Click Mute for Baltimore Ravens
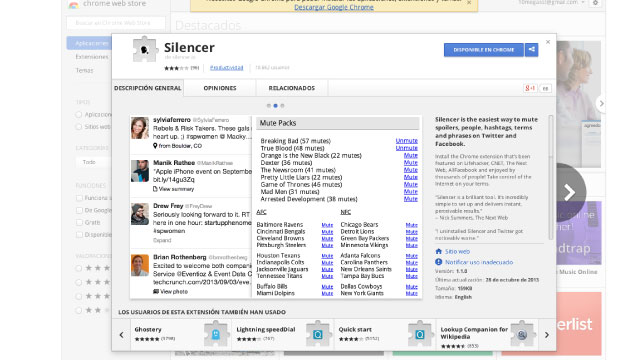Viewport: 634px width, 360px height. click(328, 225)
